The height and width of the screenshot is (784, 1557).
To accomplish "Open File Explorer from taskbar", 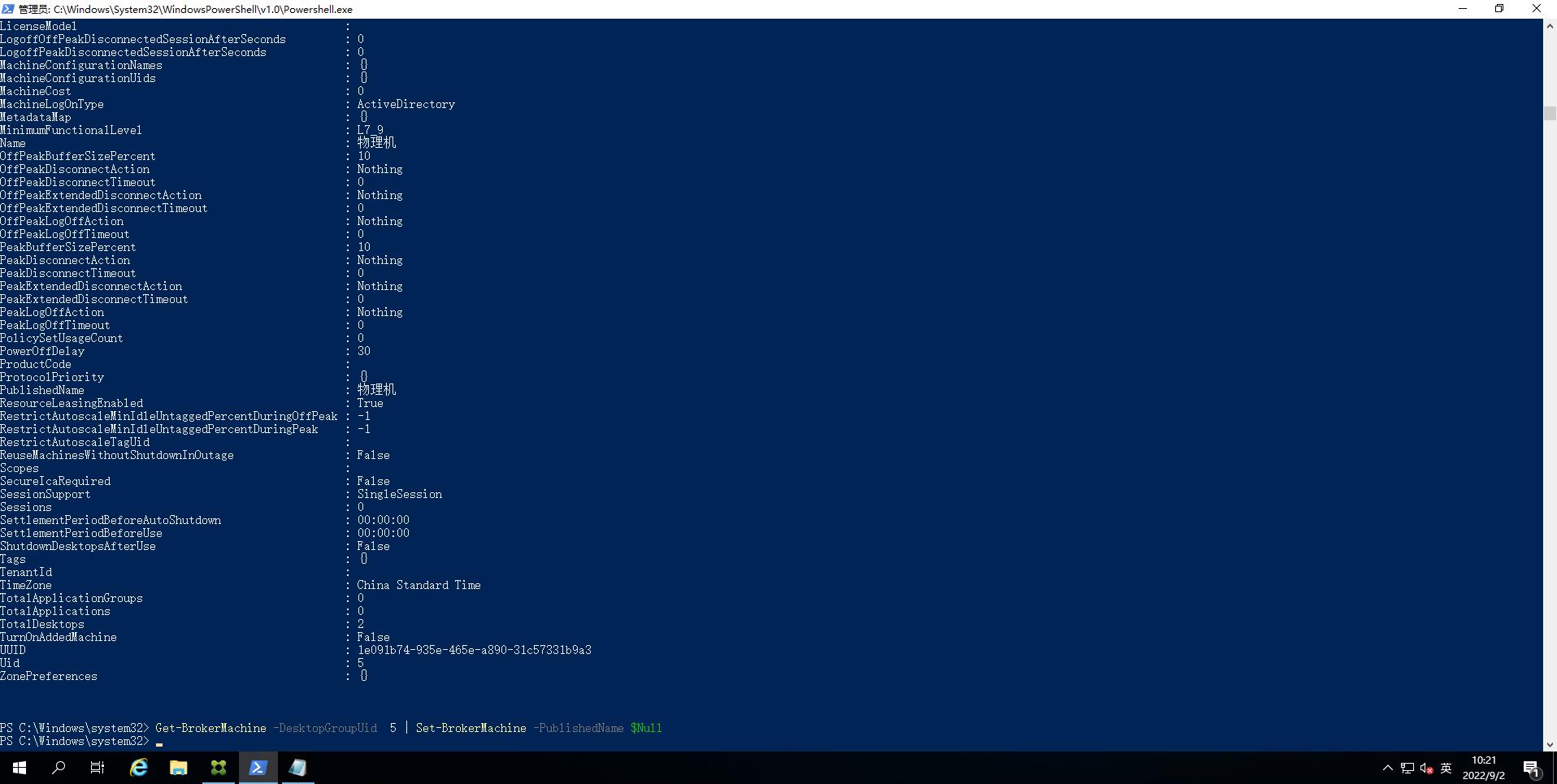I will (179, 768).
